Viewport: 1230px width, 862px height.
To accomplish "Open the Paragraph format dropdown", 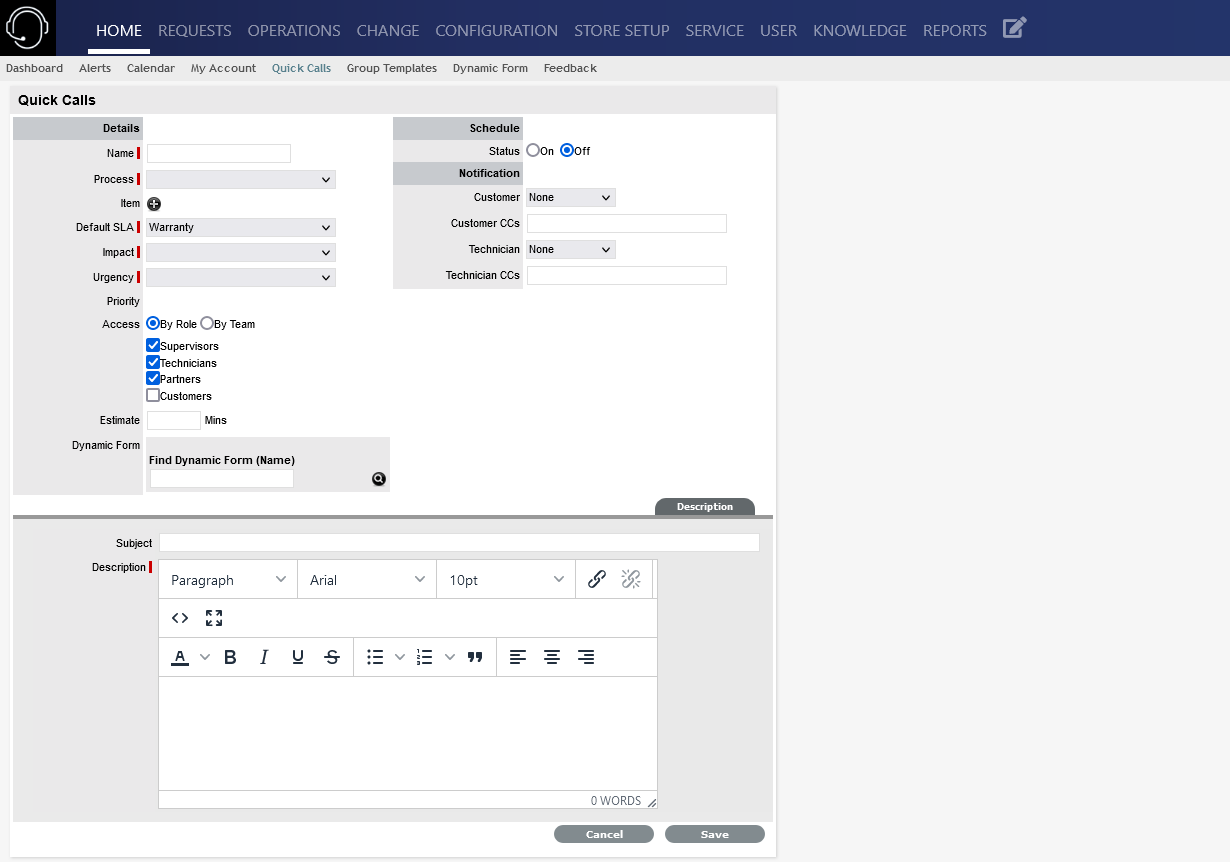I will tap(228, 580).
